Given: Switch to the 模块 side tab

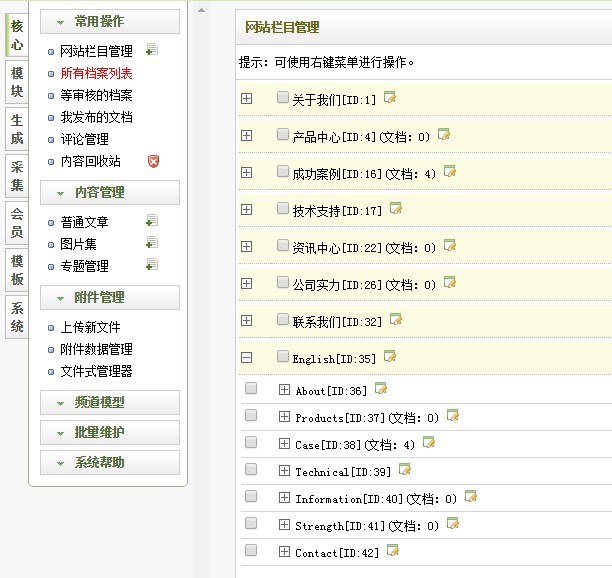Looking at the screenshot, I should 17,81.
